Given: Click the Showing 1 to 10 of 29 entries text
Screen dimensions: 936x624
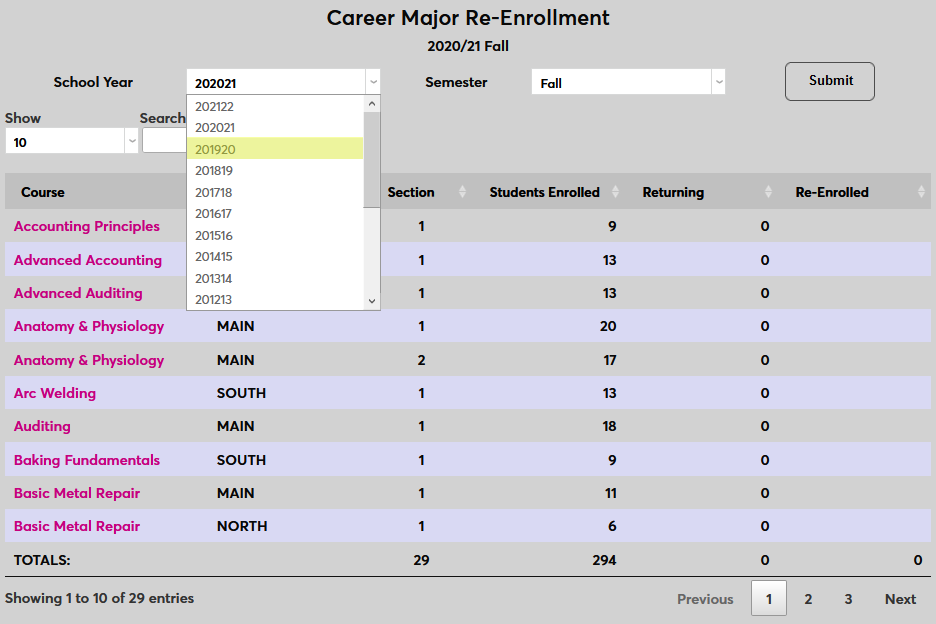Looking at the screenshot, I should point(100,598).
